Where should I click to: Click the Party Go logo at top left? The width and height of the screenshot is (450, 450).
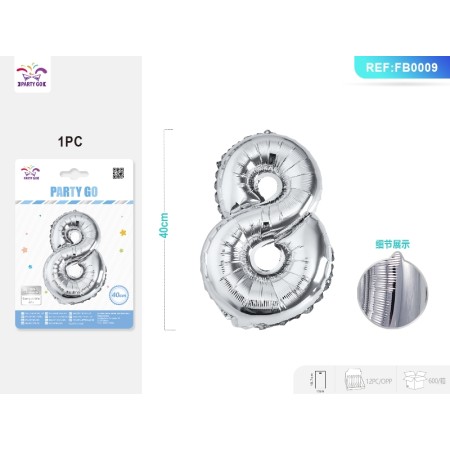tap(32, 75)
